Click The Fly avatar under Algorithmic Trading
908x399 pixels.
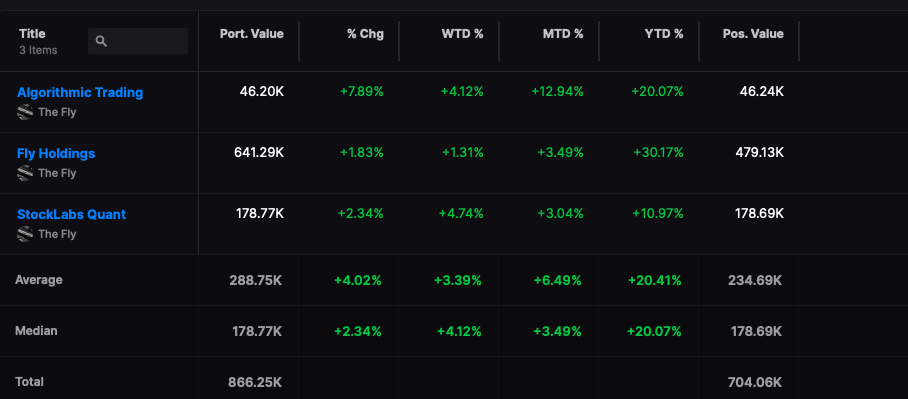(x=25, y=112)
